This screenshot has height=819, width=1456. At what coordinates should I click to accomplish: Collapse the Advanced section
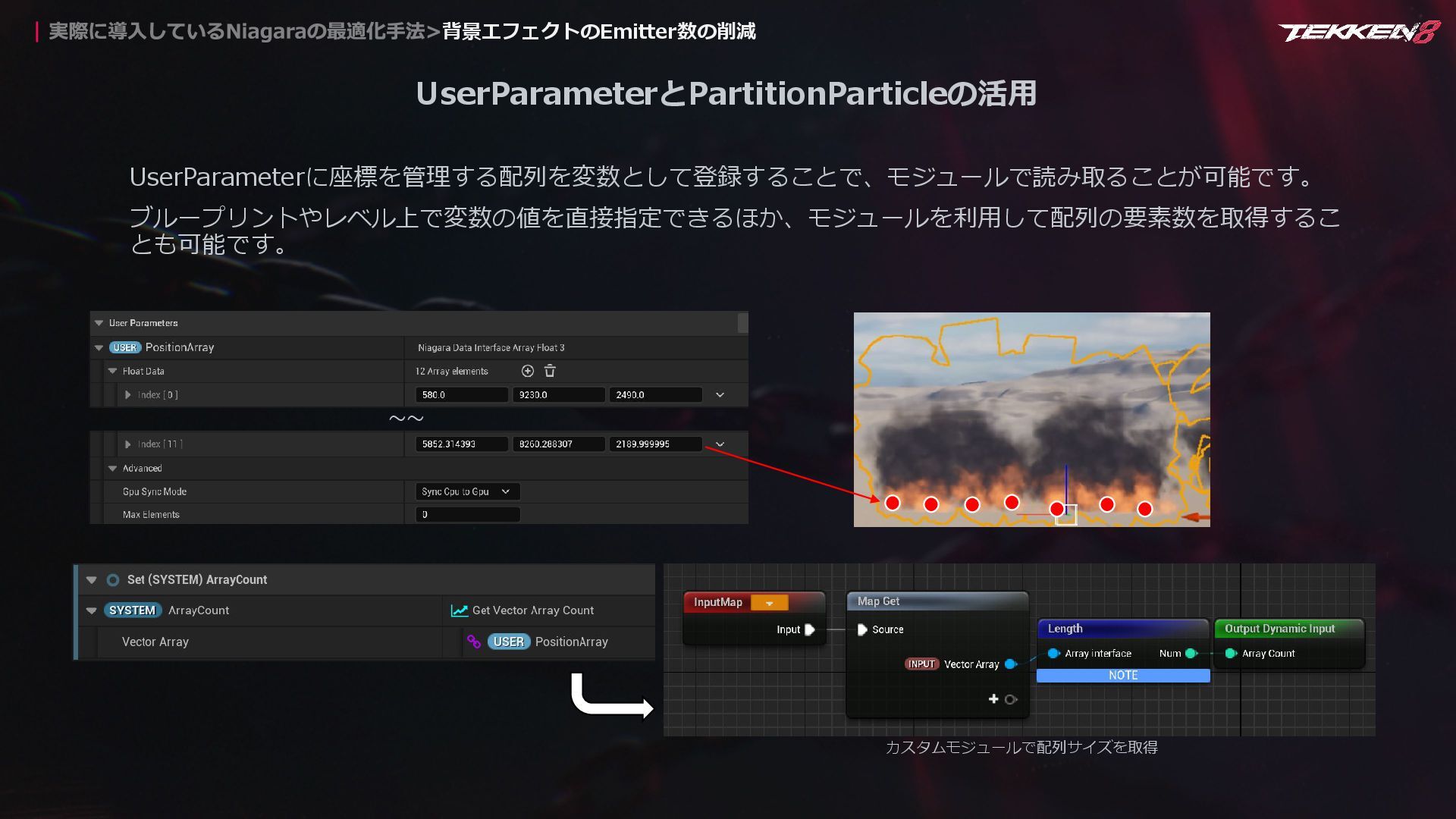point(112,469)
